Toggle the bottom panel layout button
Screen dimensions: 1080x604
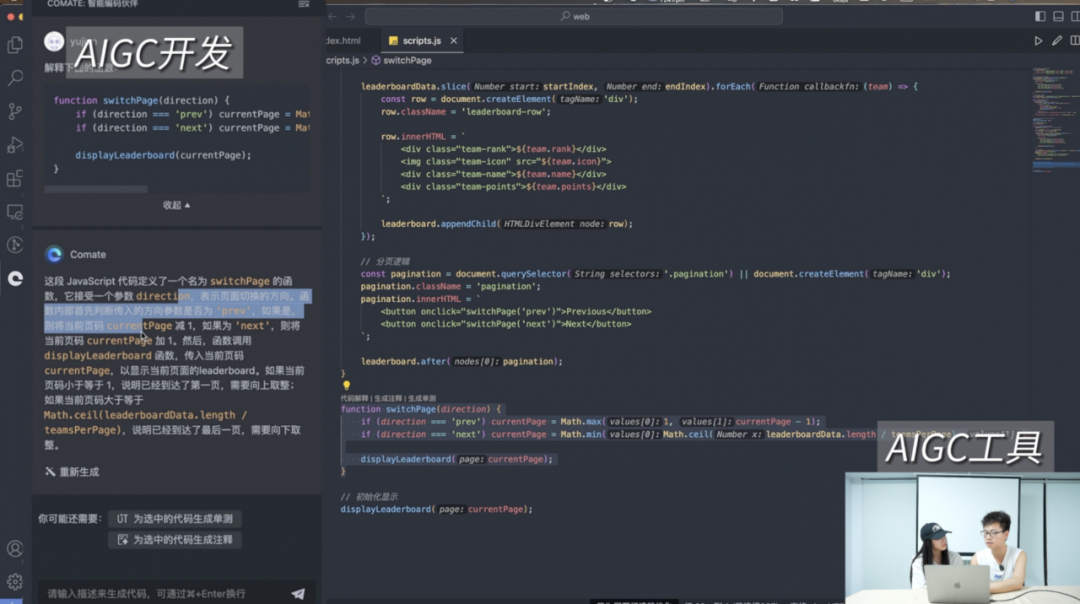[x=1058, y=16]
